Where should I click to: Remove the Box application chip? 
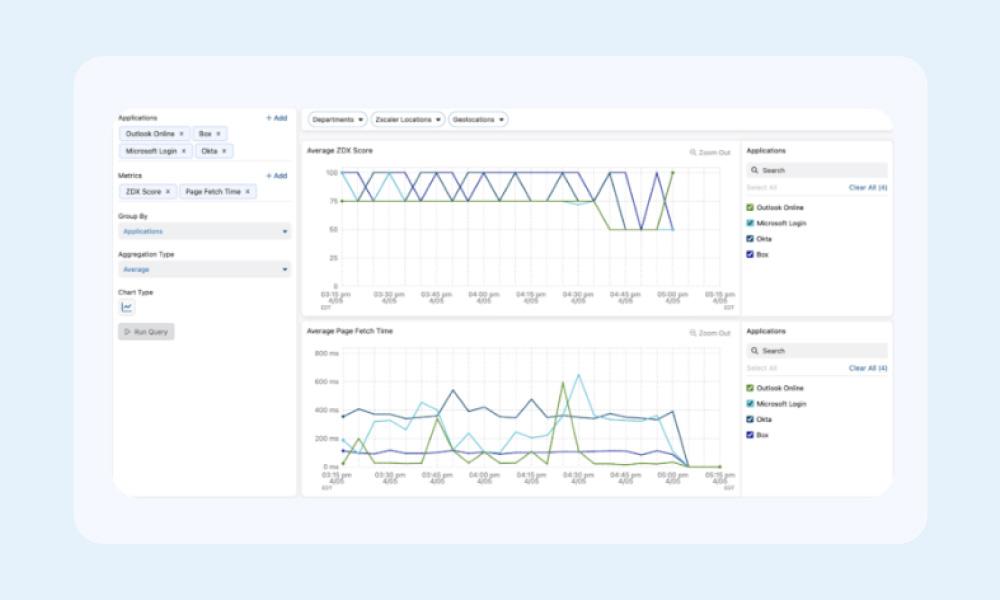(x=218, y=133)
